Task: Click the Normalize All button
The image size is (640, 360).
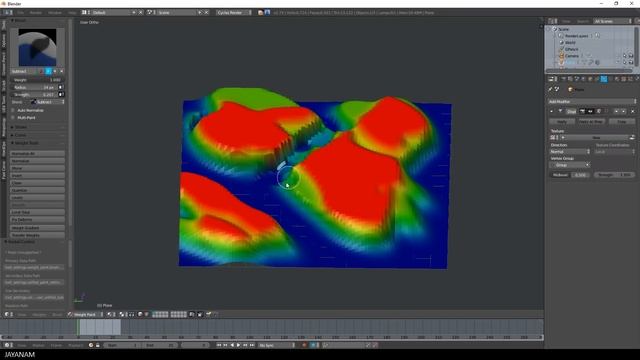Action: click(37, 153)
